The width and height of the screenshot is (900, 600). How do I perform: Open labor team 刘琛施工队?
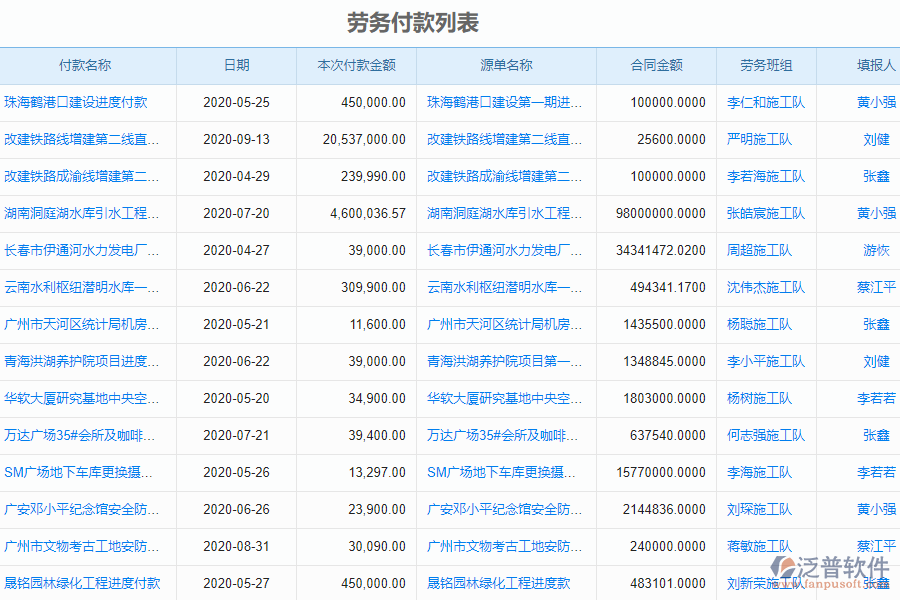[759, 509]
